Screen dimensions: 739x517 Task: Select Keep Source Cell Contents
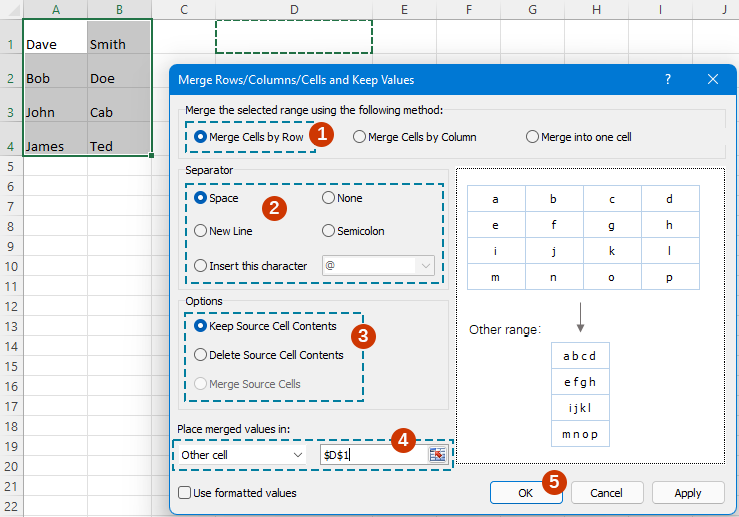(265, 326)
